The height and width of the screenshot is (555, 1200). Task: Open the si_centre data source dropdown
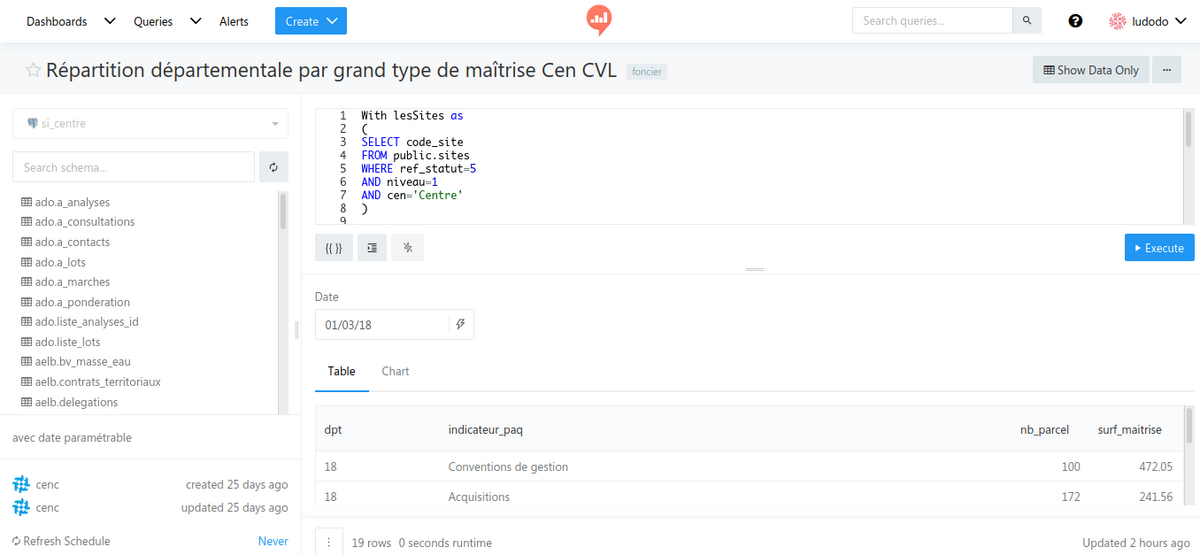(150, 124)
